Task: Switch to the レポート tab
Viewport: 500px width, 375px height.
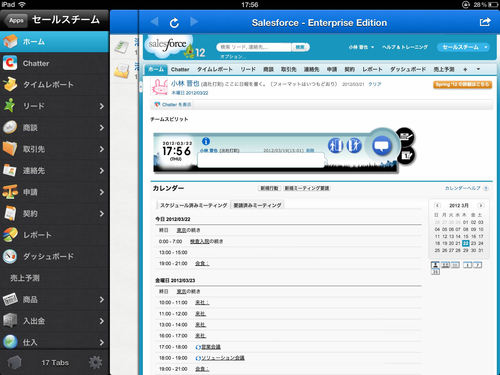Action: [372, 69]
